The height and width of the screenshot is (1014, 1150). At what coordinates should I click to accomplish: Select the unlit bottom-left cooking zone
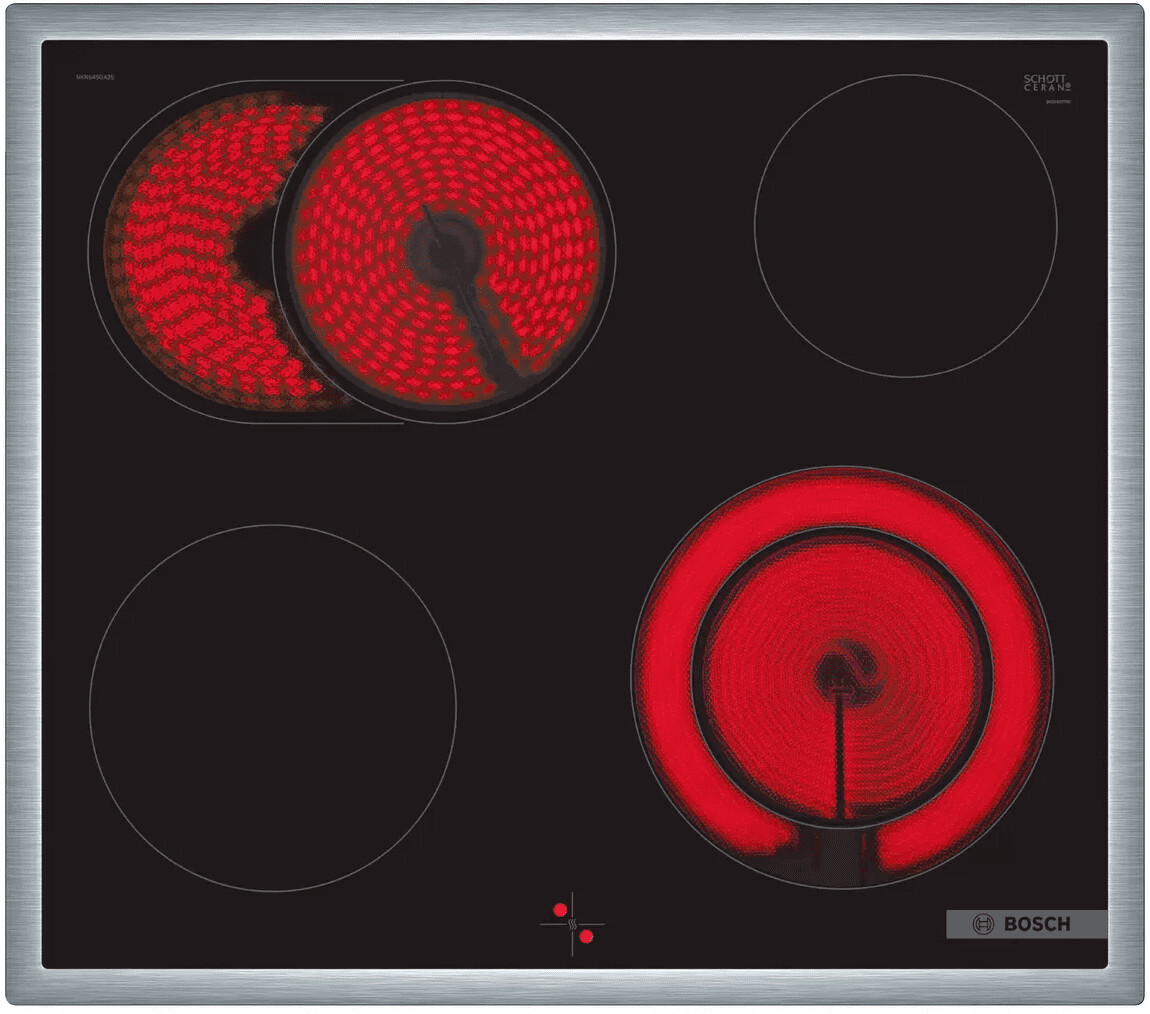(x=272, y=707)
